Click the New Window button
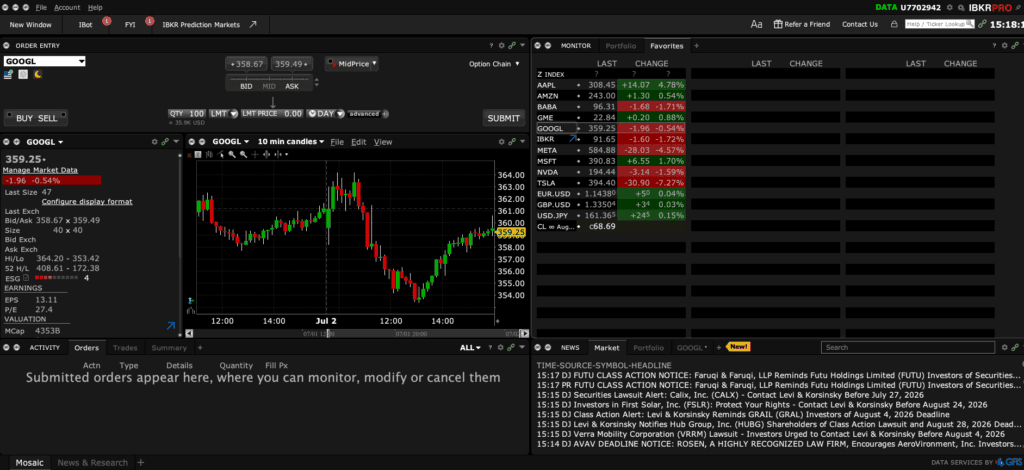 [x=31, y=24]
